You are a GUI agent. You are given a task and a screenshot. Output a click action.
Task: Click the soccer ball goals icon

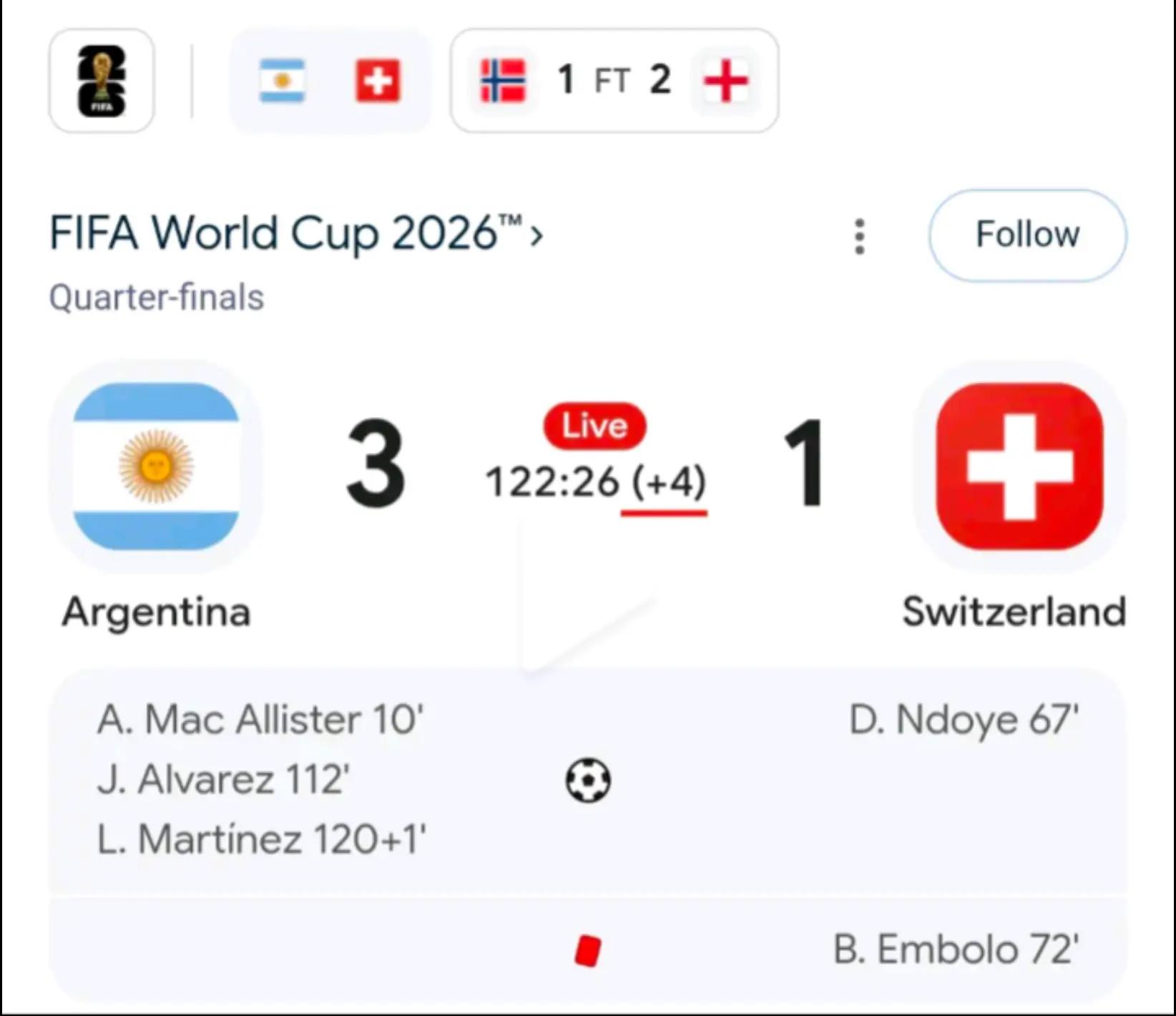(x=588, y=781)
